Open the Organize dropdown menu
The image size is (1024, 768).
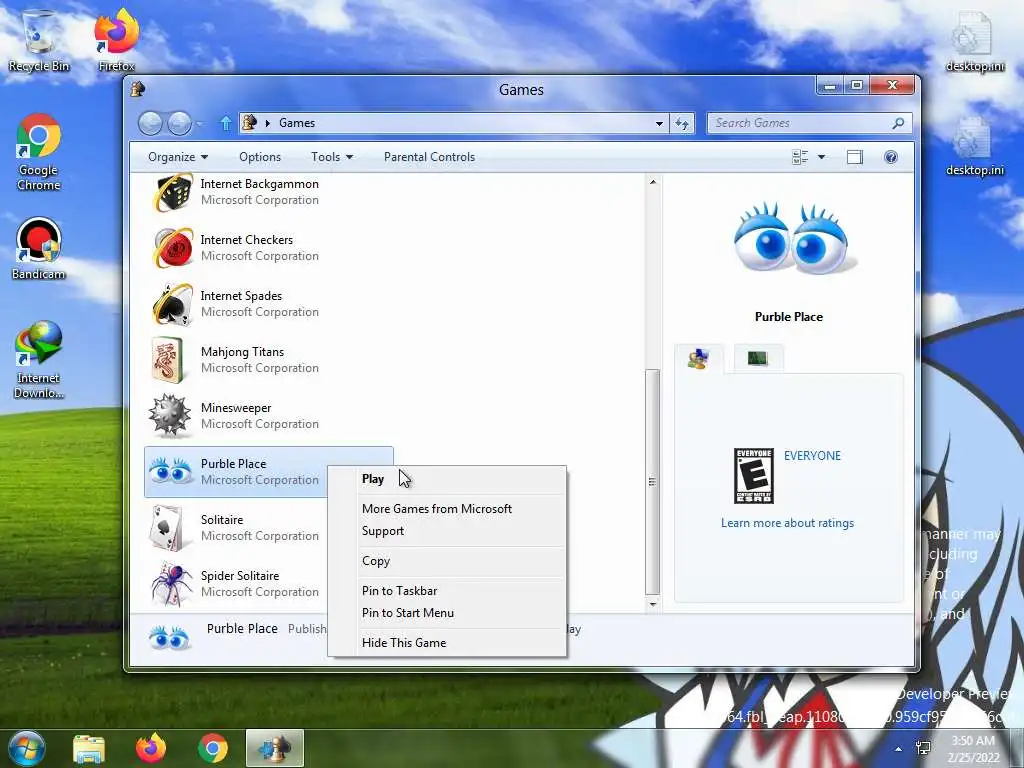pyautogui.click(x=178, y=157)
